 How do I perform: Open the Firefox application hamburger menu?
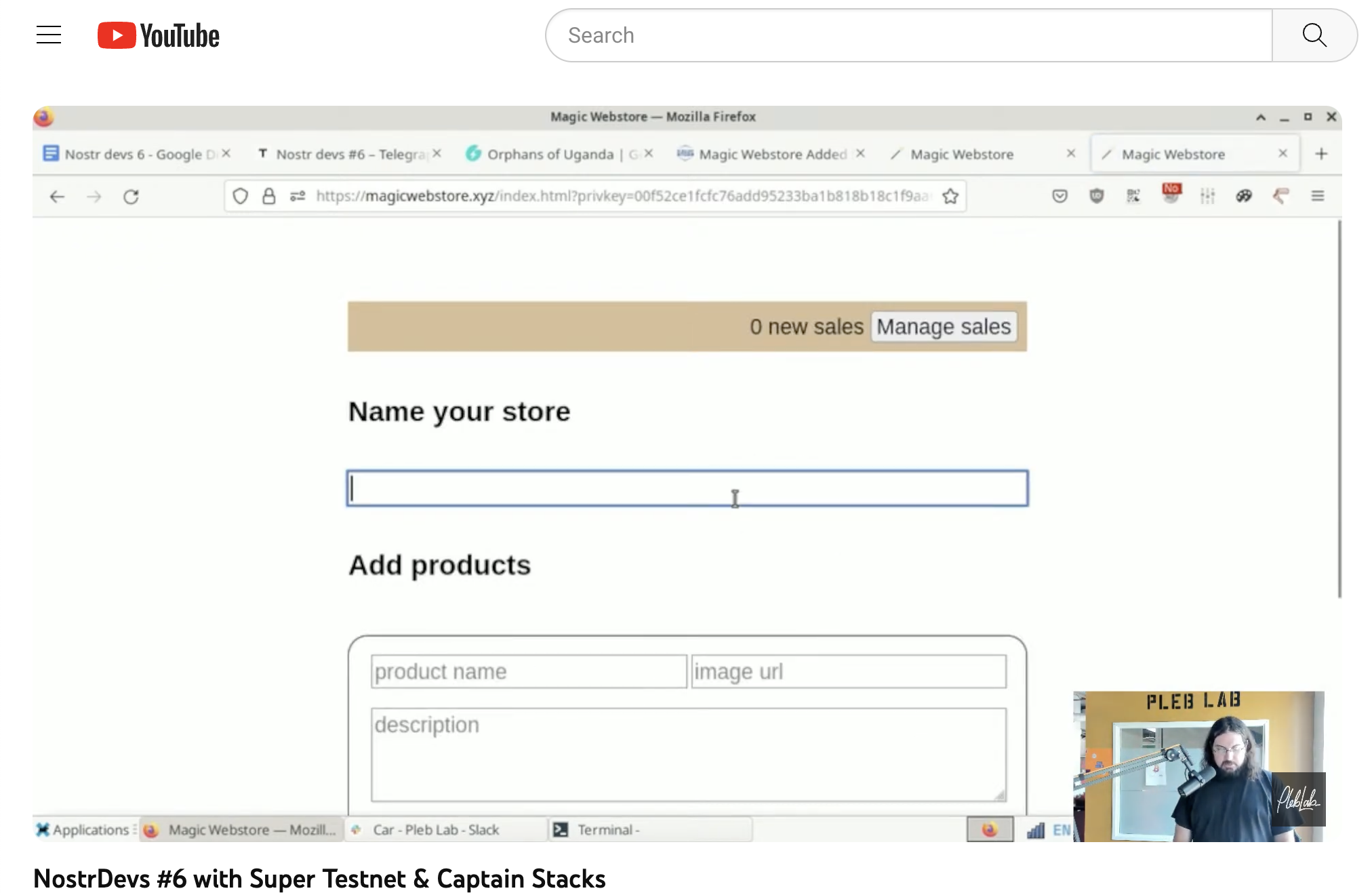pos(1317,197)
